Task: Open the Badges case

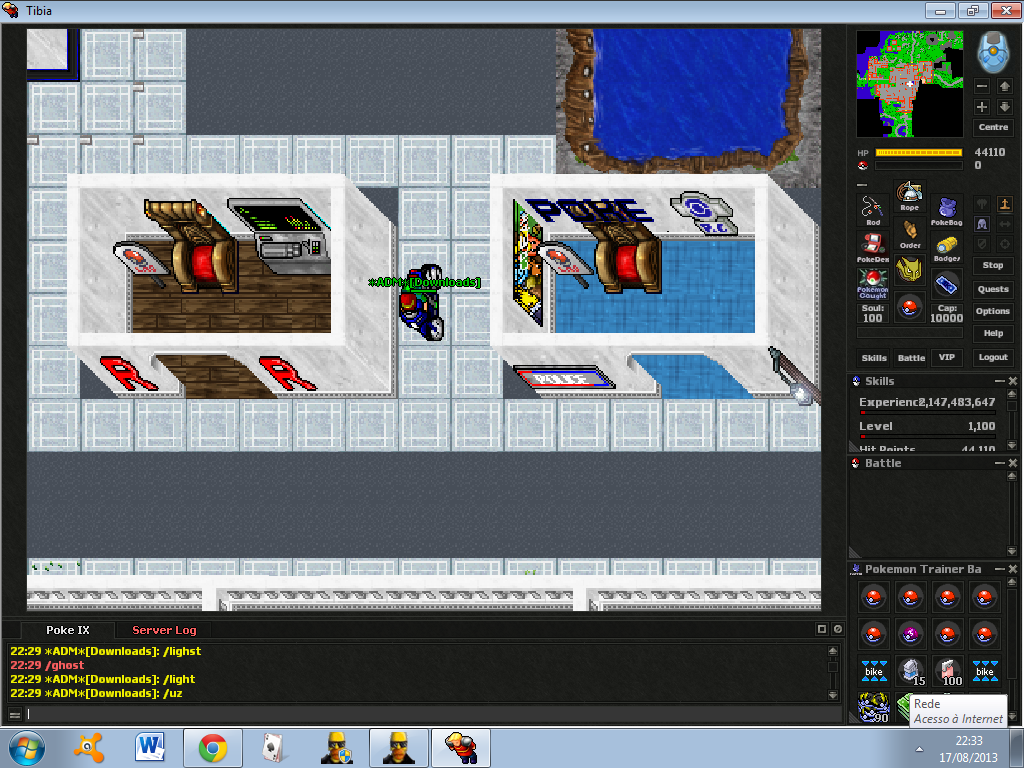Action: tap(946, 248)
